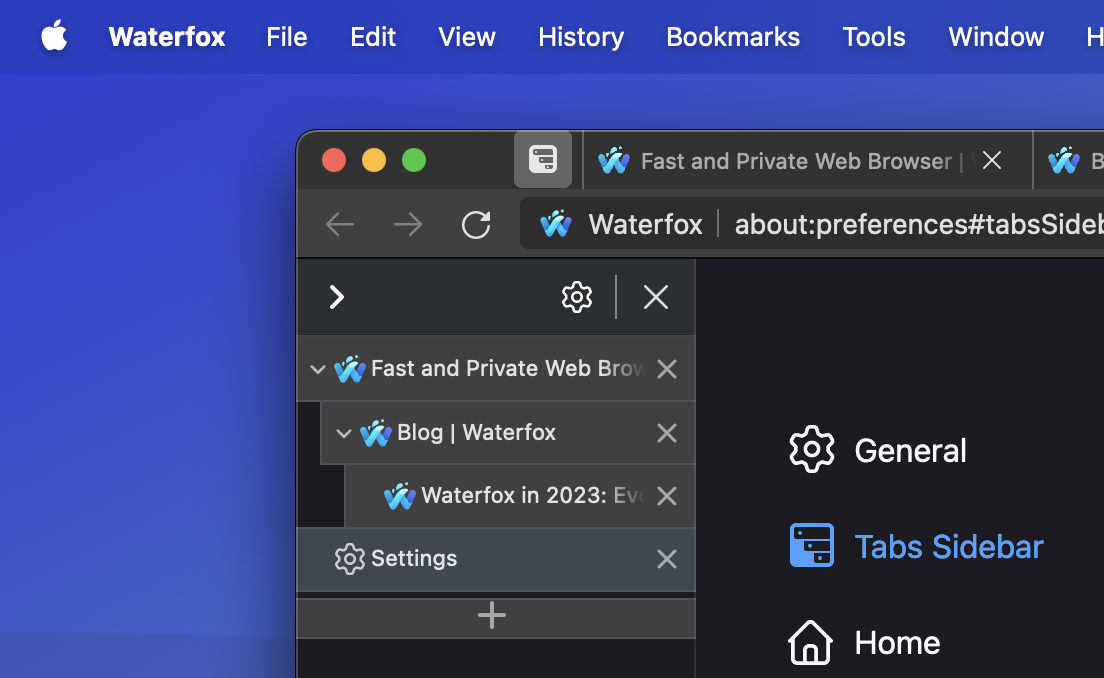
Task: Reload the current page
Action: coord(476,225)
